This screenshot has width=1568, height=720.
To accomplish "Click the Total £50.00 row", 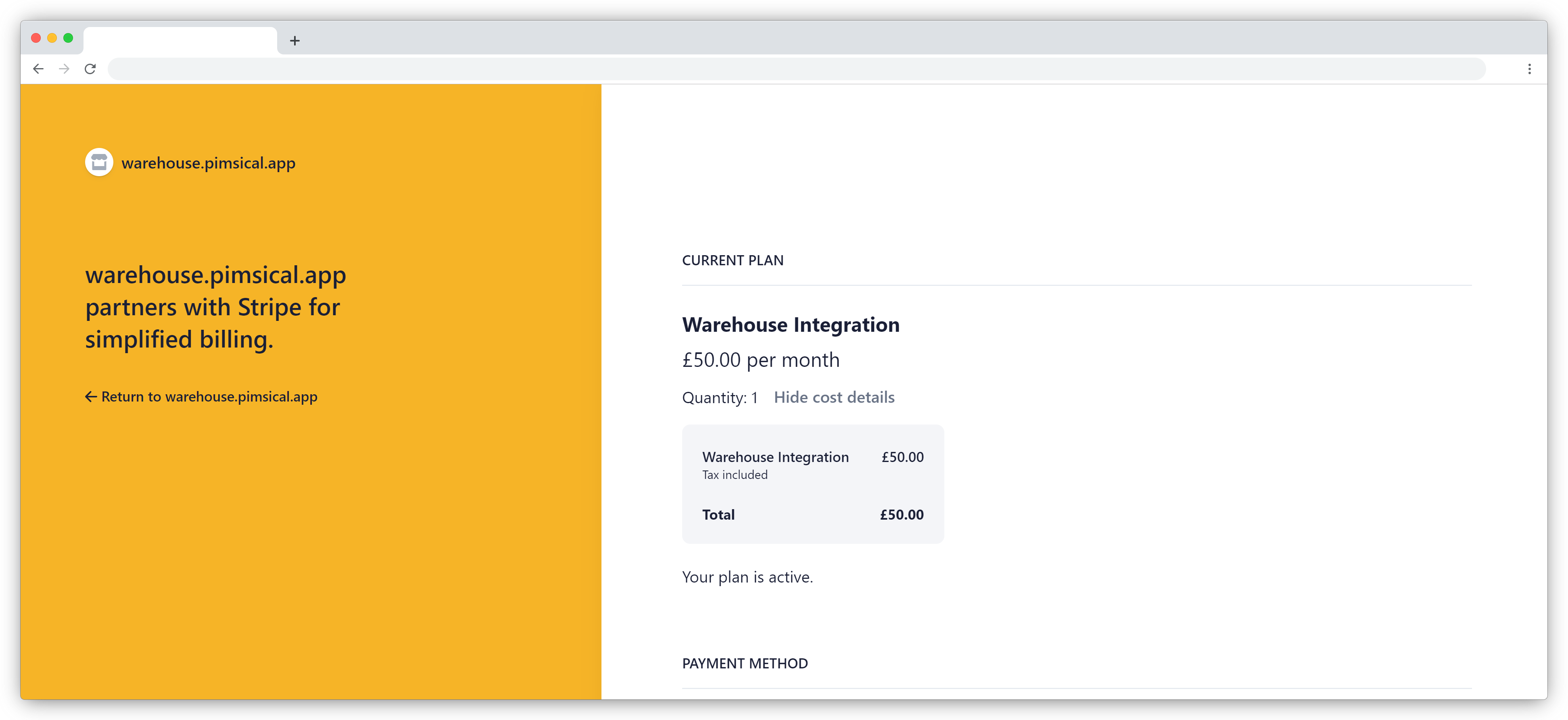I will click(x=812, y=514).
